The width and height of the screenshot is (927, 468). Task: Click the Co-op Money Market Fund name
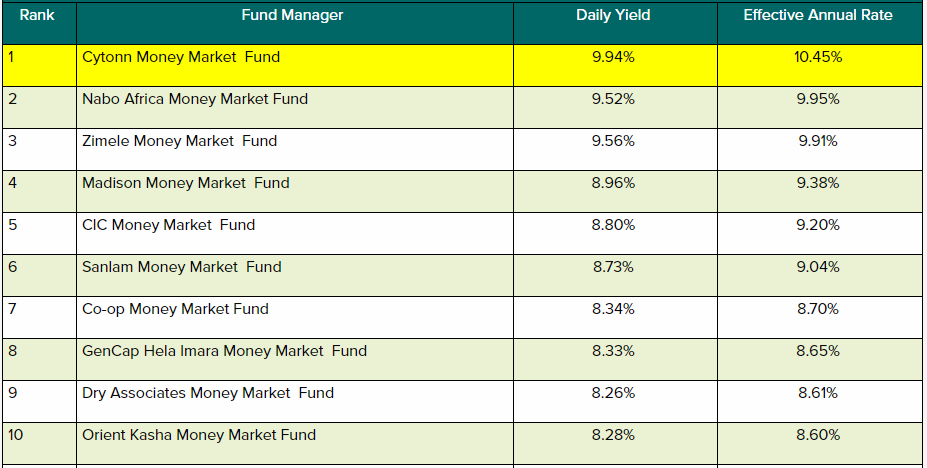(175, 309)
